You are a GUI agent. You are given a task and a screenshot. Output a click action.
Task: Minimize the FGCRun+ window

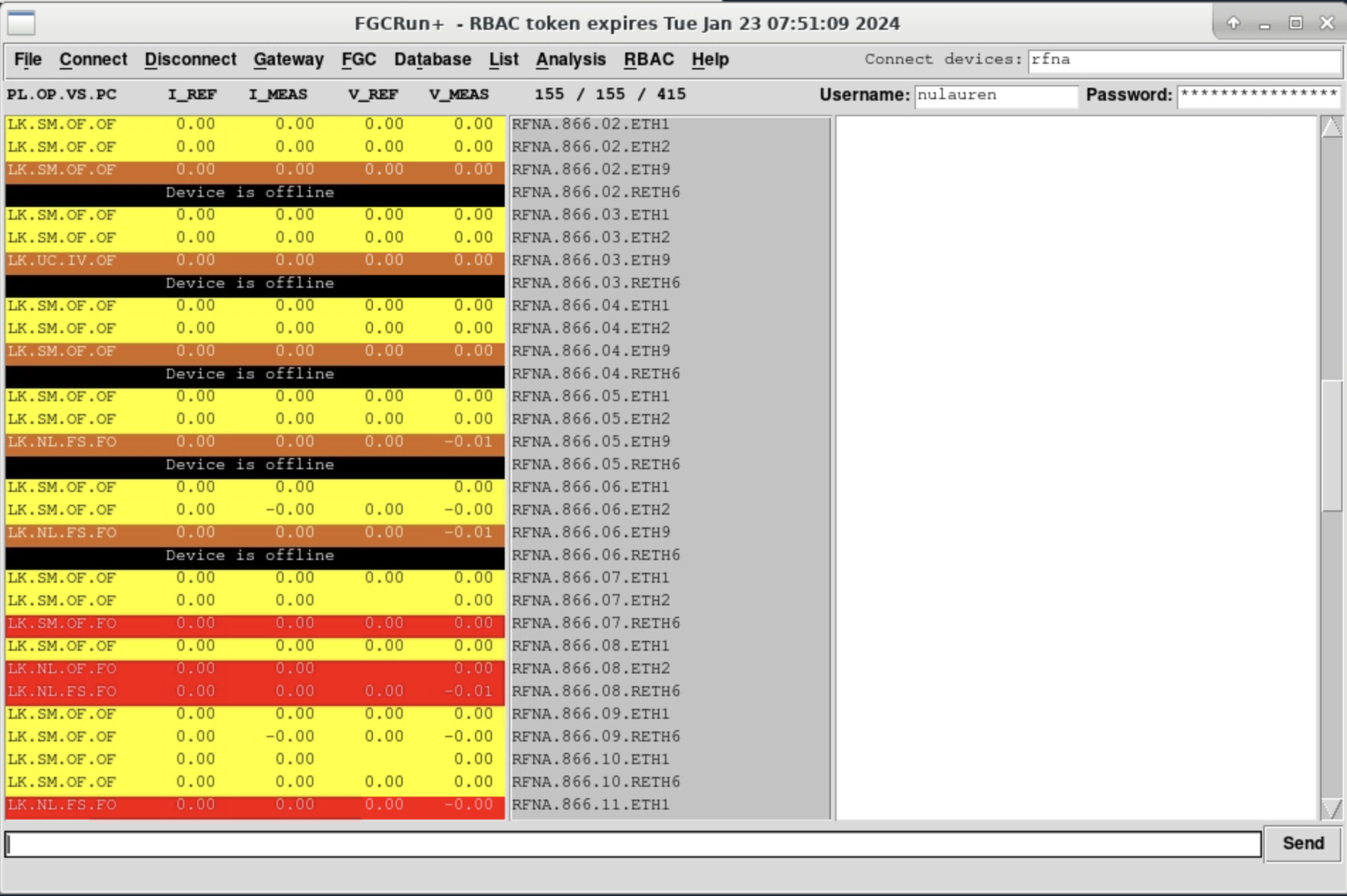1265,23
